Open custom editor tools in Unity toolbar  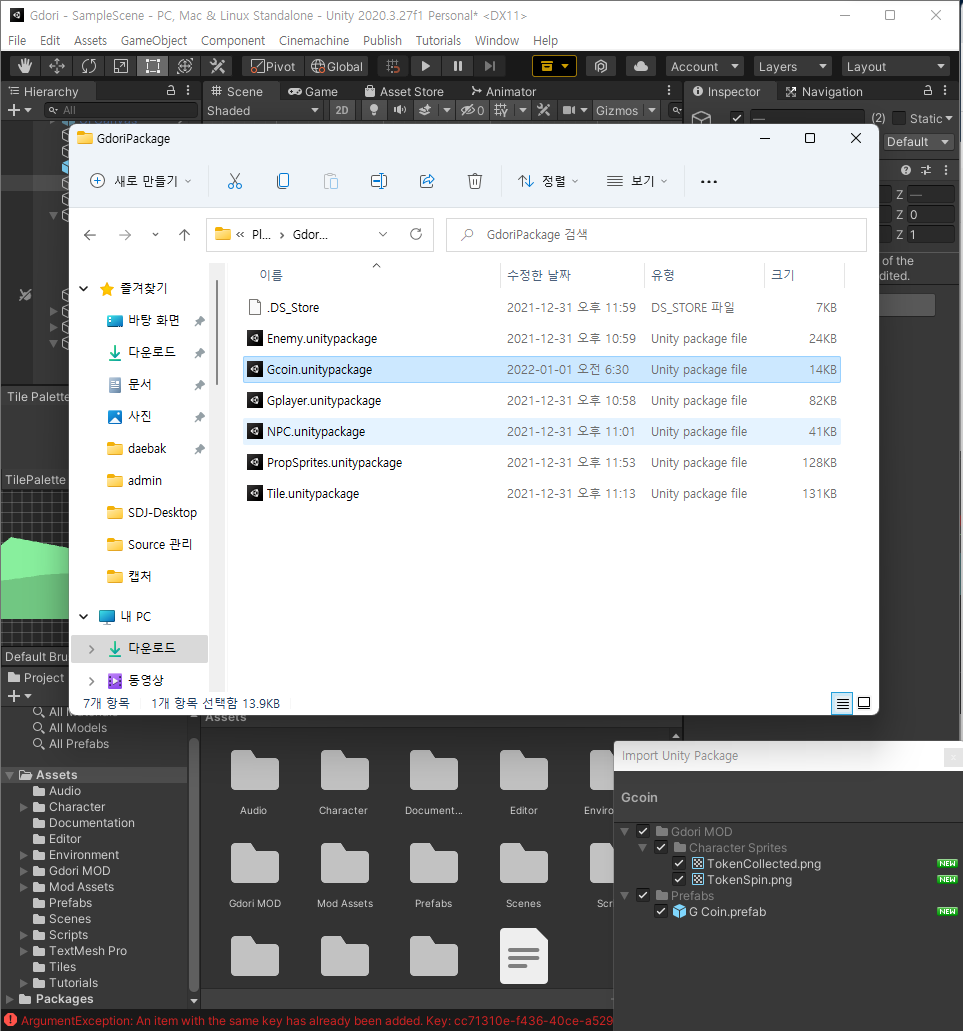pos(217,66)
